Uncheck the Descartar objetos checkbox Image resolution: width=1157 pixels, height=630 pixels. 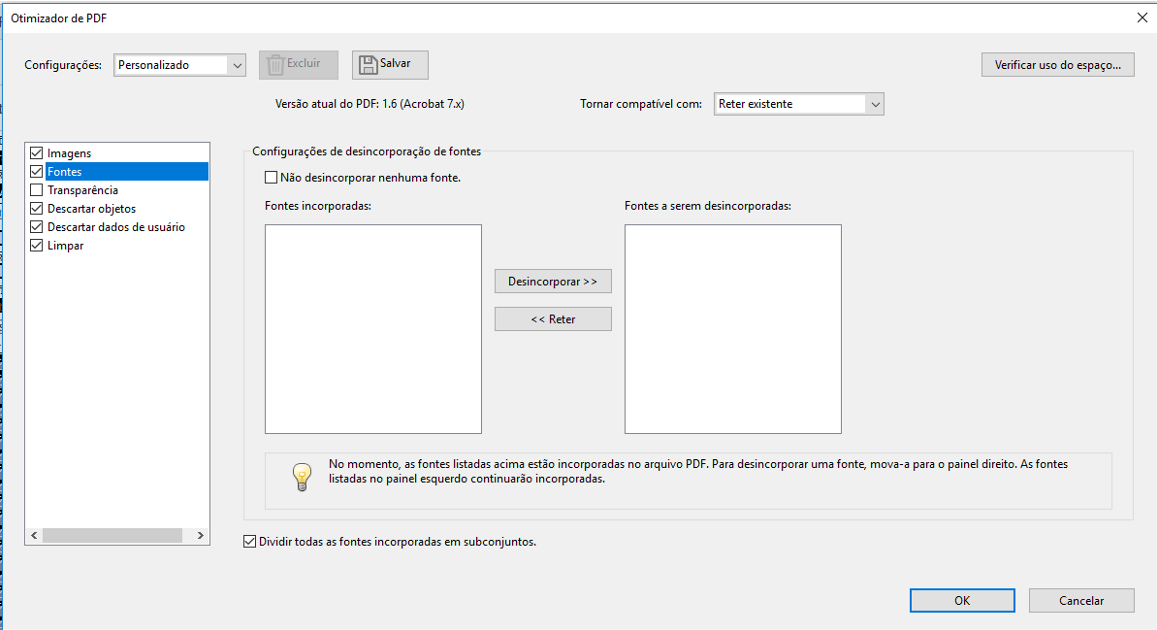coord(37,209)
